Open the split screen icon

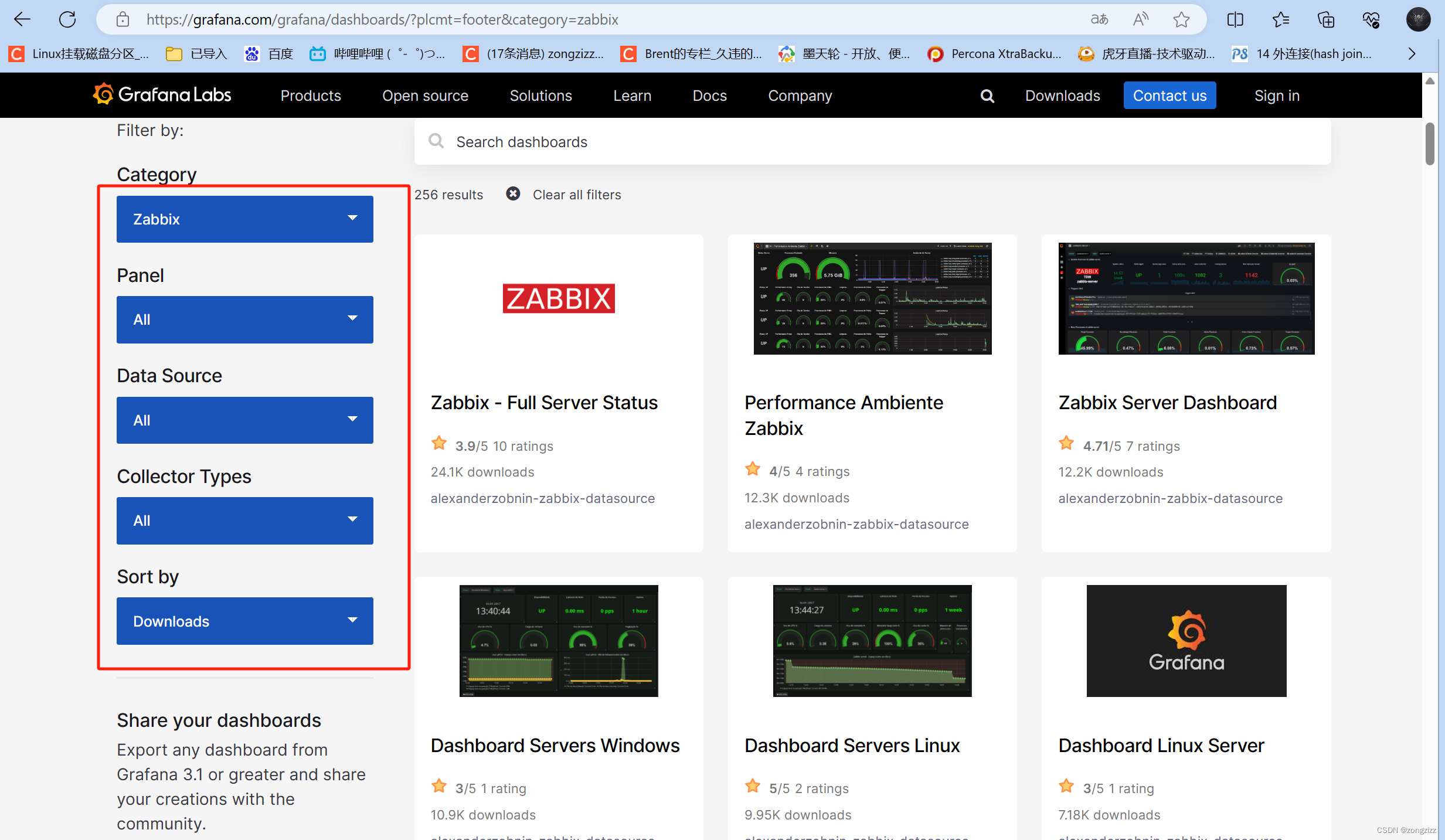tap(1235, 19)
